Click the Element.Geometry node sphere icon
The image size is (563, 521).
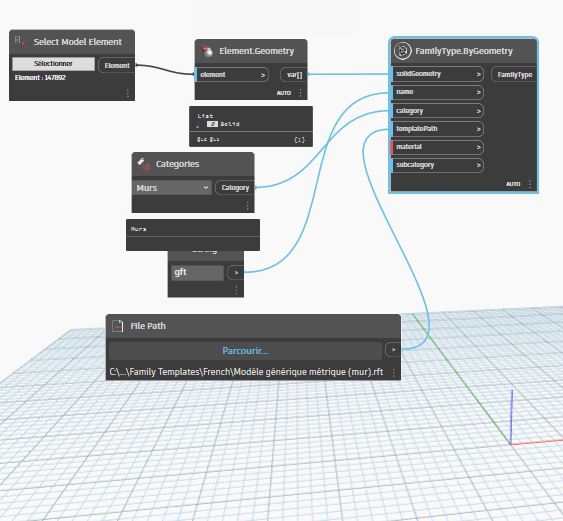pyautogui.click(x=206, y=51)
